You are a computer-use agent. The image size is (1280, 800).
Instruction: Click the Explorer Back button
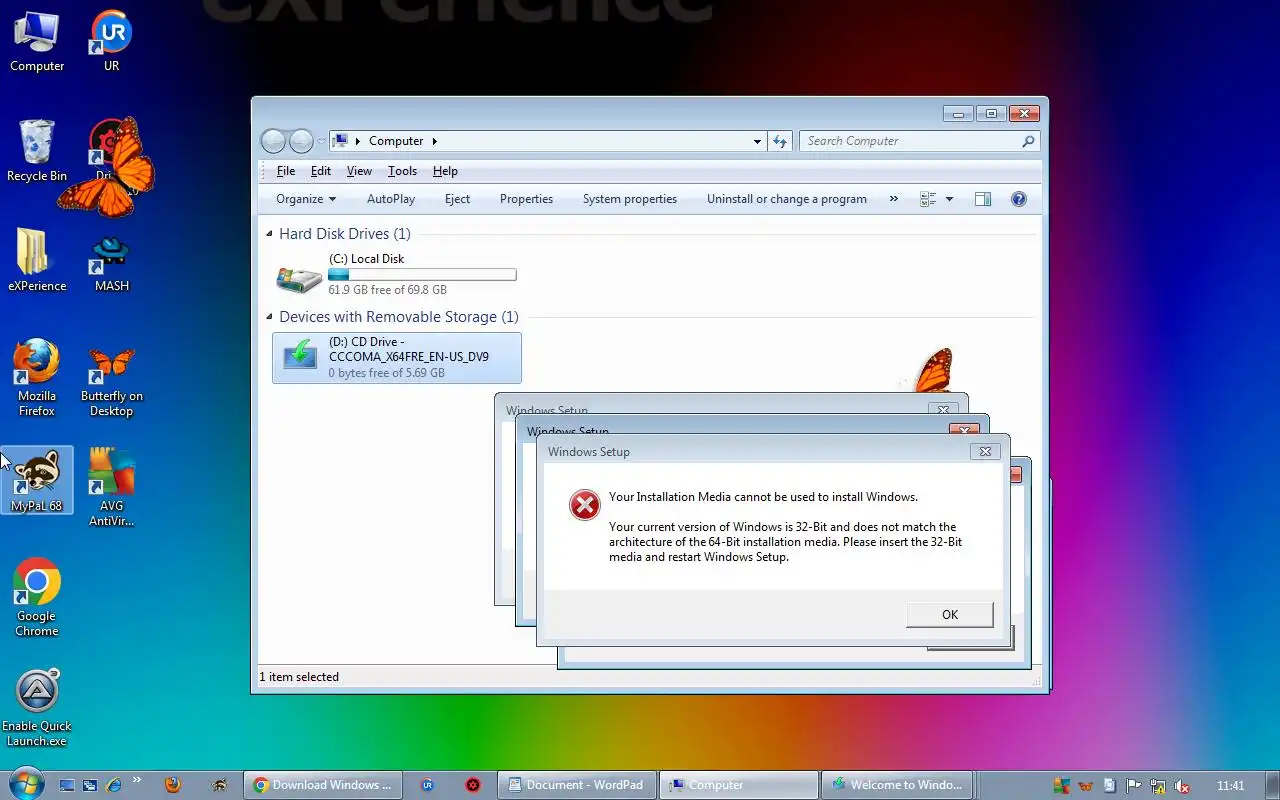pos(273,141)
